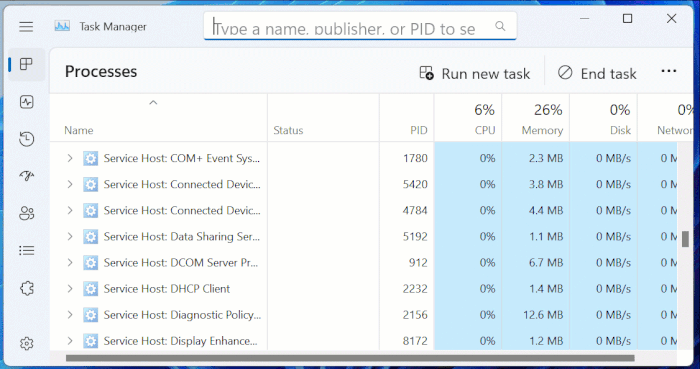Click PID value 2232
Screen dimensions: 700x369
415,289
